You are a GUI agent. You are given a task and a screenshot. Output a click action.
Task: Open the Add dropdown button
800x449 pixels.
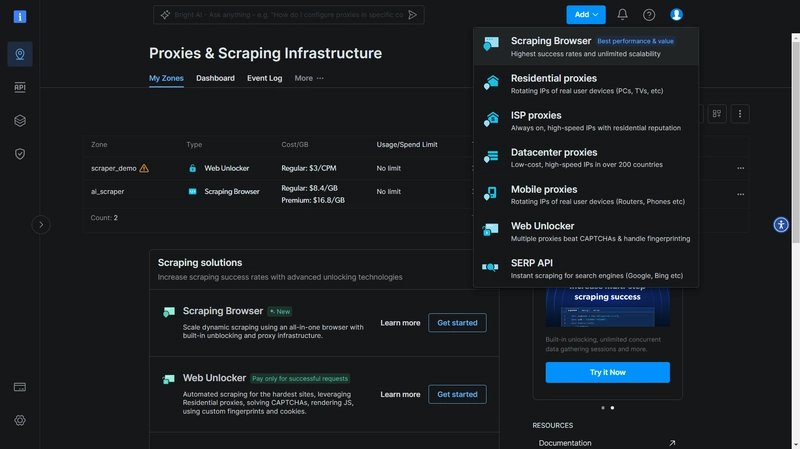[586, 15]
